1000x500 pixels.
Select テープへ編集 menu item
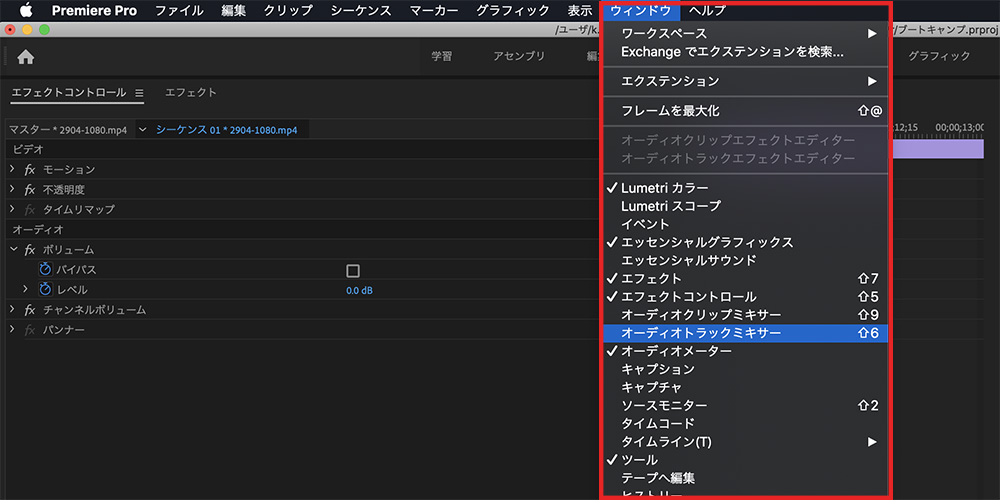point(744,478)
